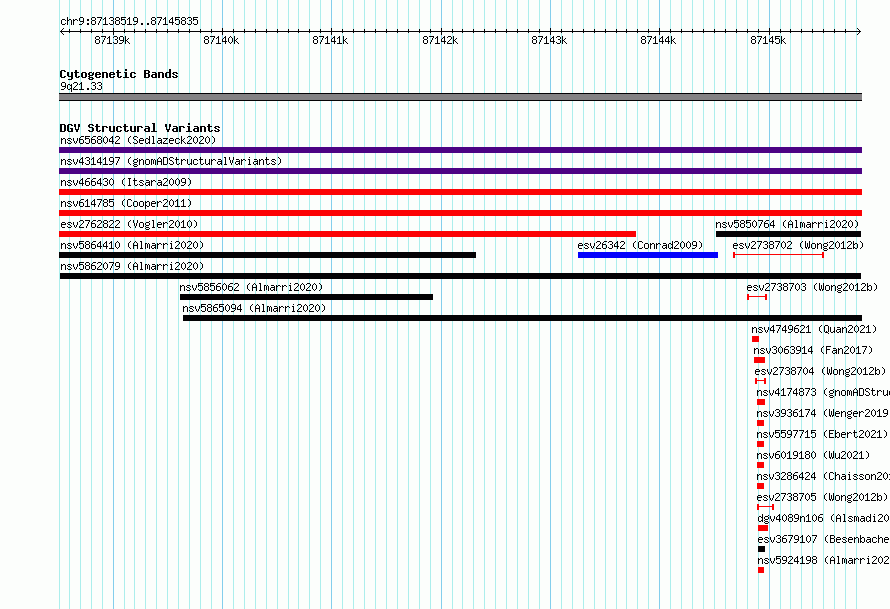Select the gray 9q21.33 cytogenetic band bar
The height and width of the screenshot is (609, 890).
coord(460,97)
